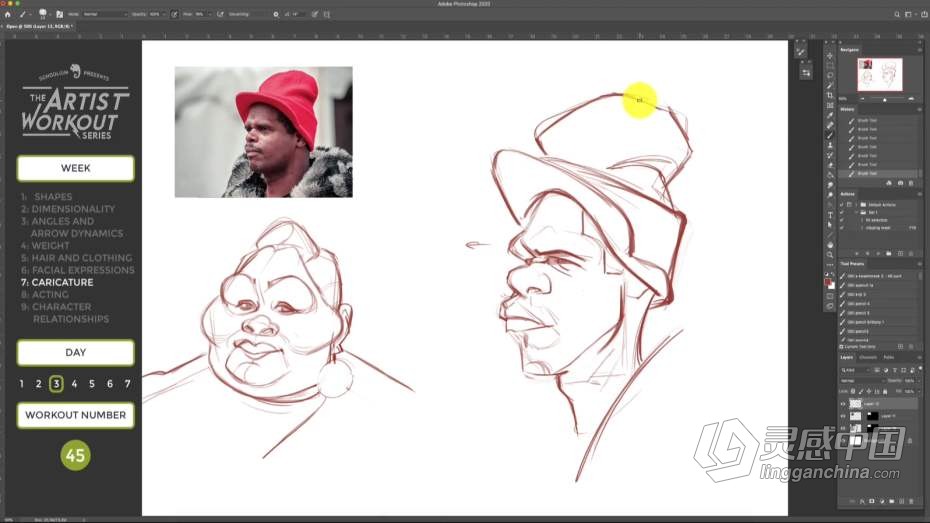The height and width of the screenshot is (523, 930).
Task: Select the Type tool
Action: (830, 215)
